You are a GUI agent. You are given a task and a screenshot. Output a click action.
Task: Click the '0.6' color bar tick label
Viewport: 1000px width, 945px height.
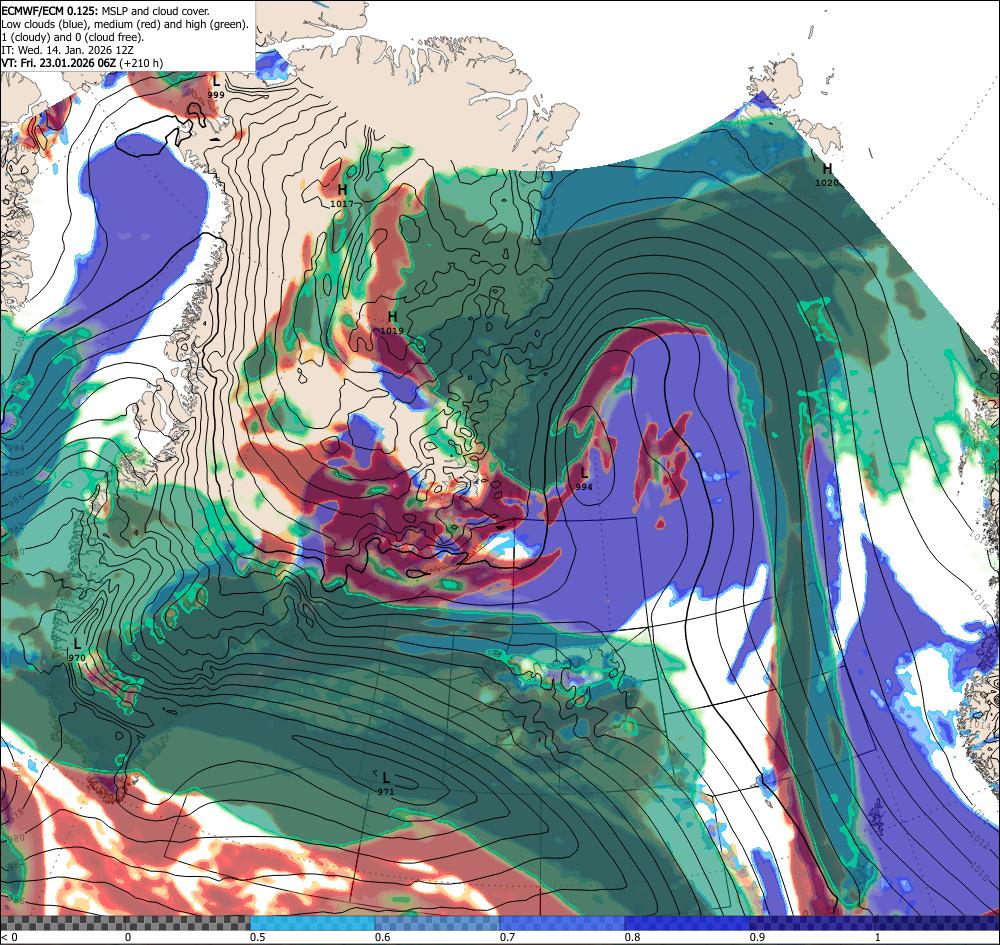point(383,937)
